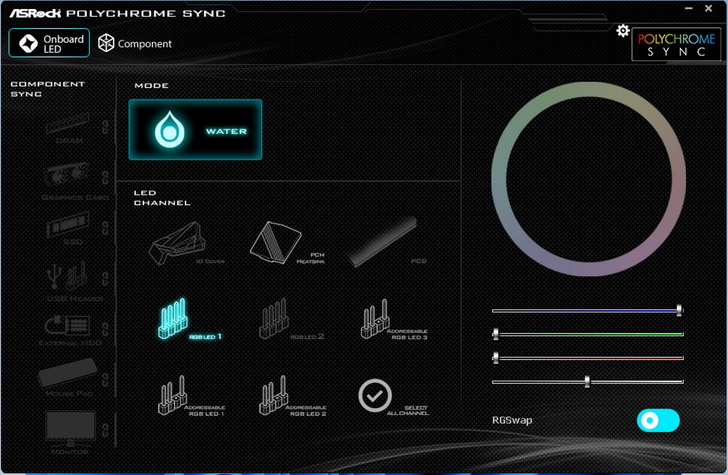Open the Component tab
Screen dimensions: 728x475
pyautogui.click(x=135, y=43)
